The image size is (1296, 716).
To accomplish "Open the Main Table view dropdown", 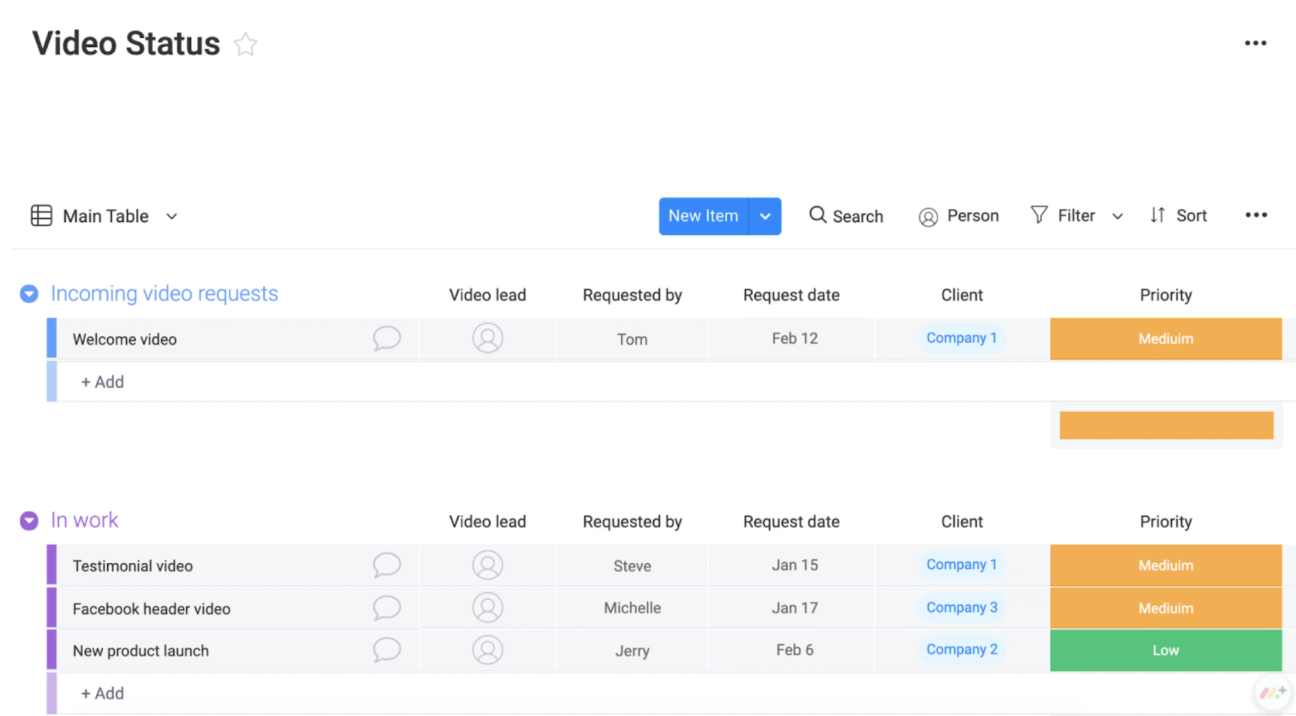I will coord(171,216).
